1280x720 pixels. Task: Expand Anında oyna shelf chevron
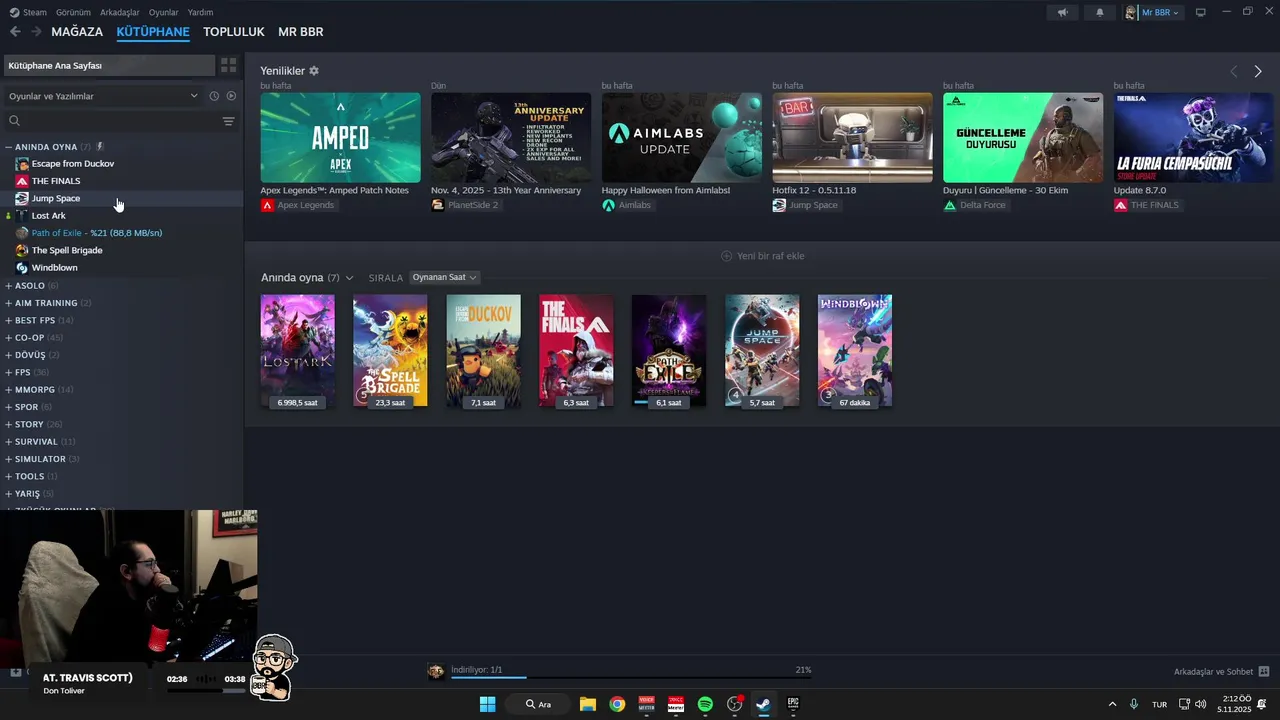349,278
